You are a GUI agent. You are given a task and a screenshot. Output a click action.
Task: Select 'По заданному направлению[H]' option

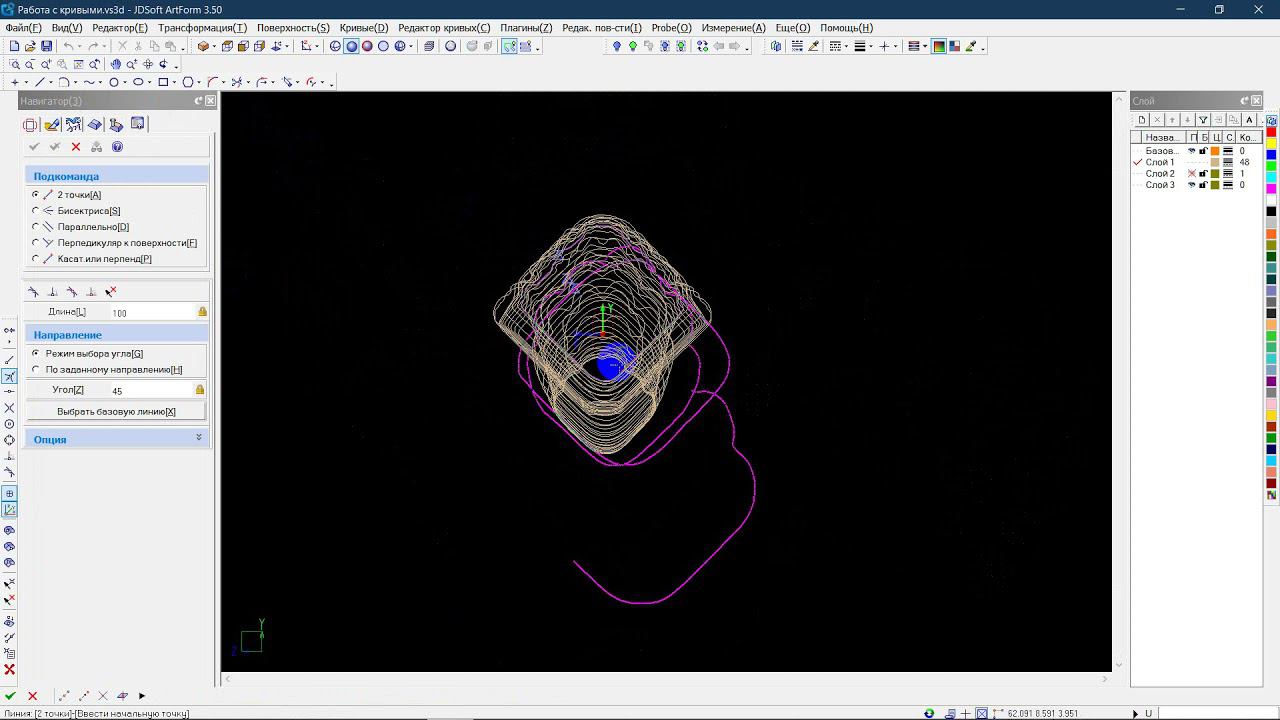pyautogui.click(x=36, y=370)
